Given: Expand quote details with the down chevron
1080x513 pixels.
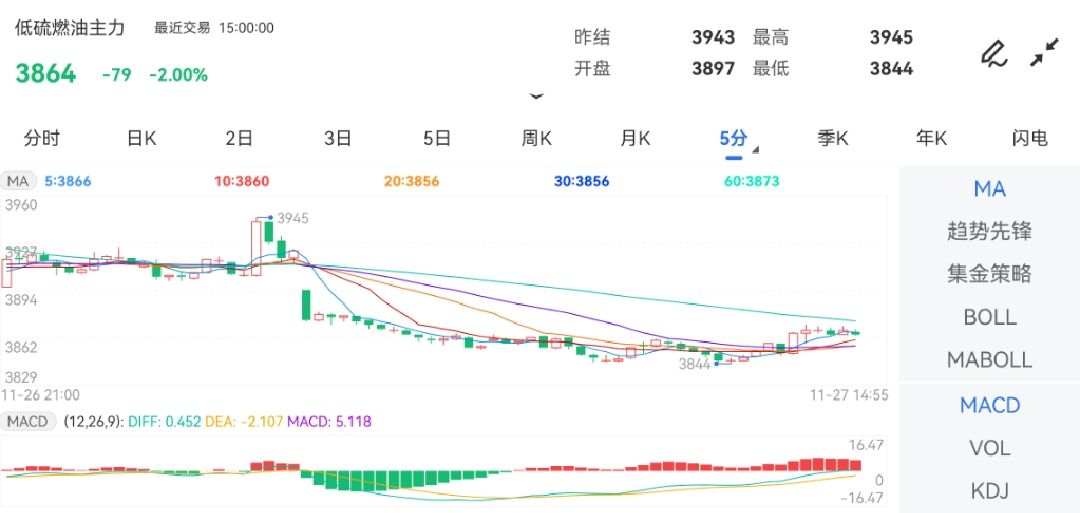Looking at the screenshot, I should point(537,96).
